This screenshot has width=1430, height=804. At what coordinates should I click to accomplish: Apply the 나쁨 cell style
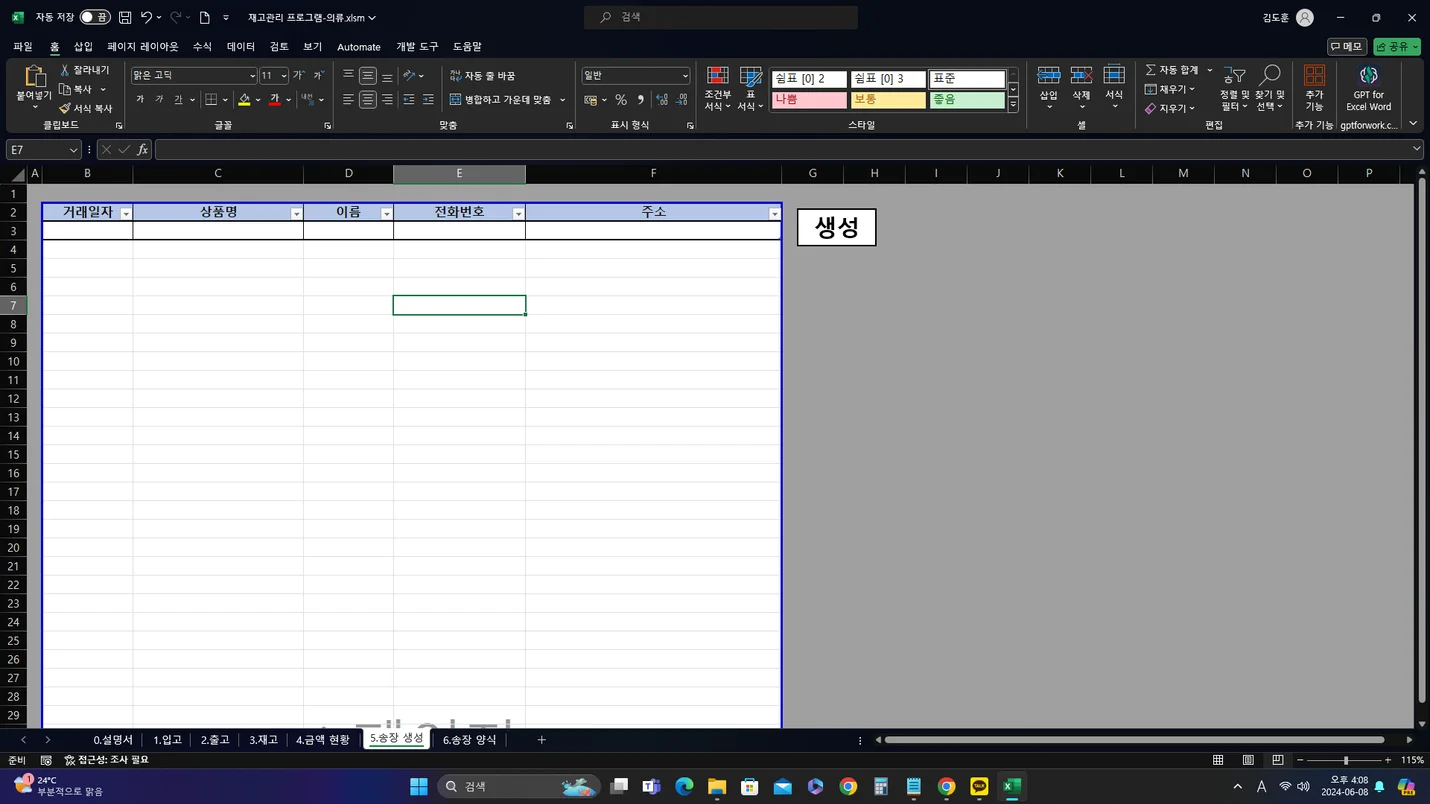809,100
